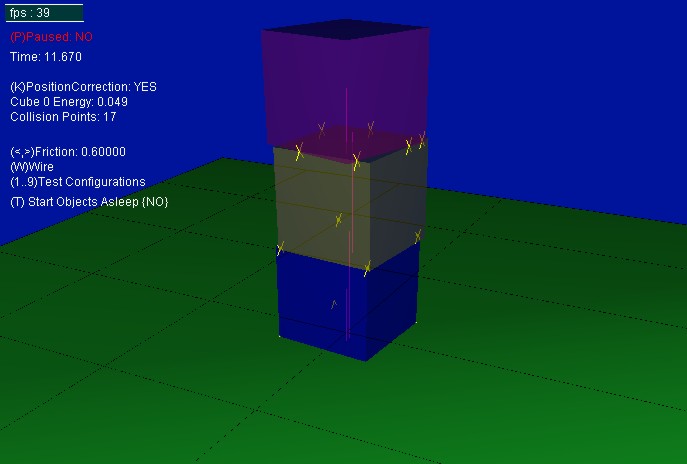Click the (T) Start Objects Asleep {NO} line

[x=89, y=202]
